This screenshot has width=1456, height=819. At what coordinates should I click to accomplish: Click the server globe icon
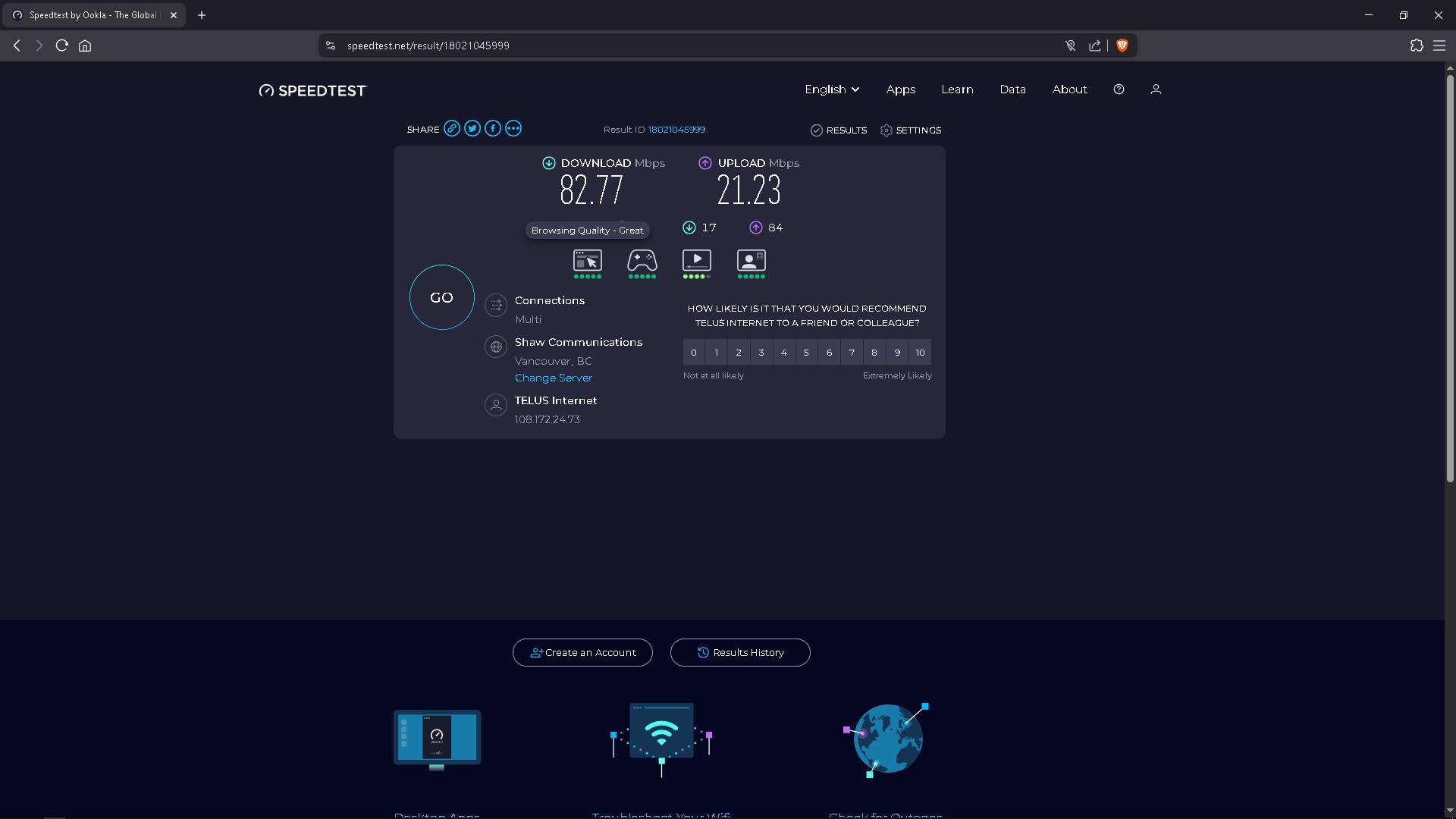(496, 347)
